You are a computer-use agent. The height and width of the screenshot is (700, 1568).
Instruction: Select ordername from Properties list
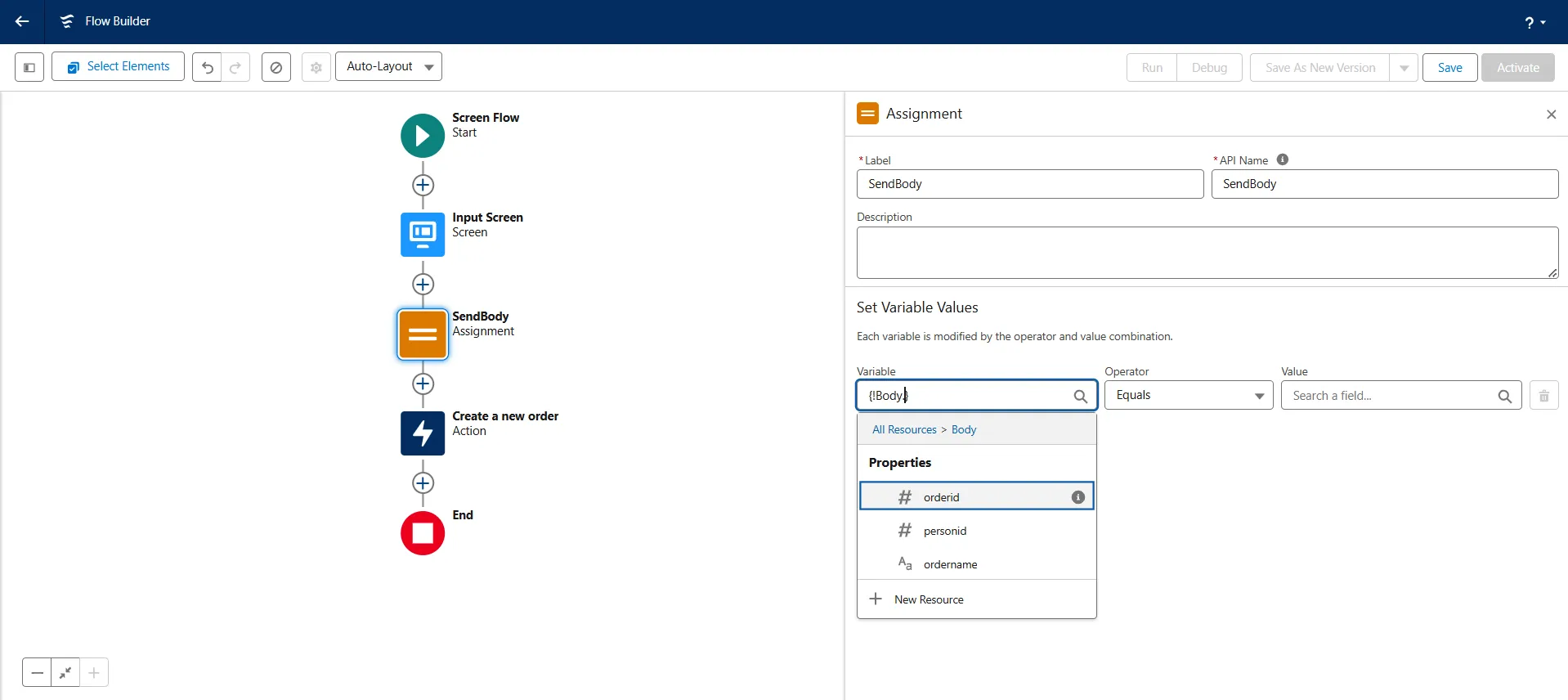(950, 565)
